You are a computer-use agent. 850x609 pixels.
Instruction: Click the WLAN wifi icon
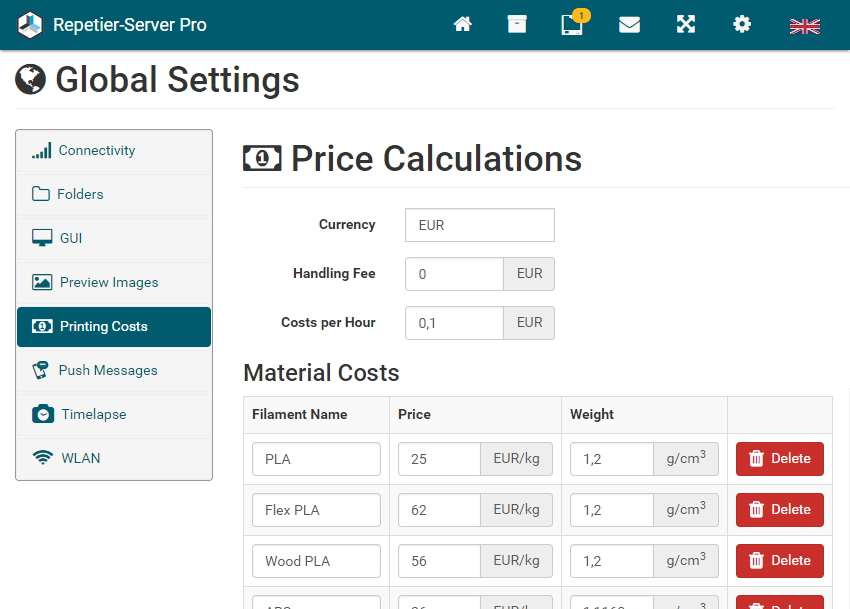click(42, 458)
